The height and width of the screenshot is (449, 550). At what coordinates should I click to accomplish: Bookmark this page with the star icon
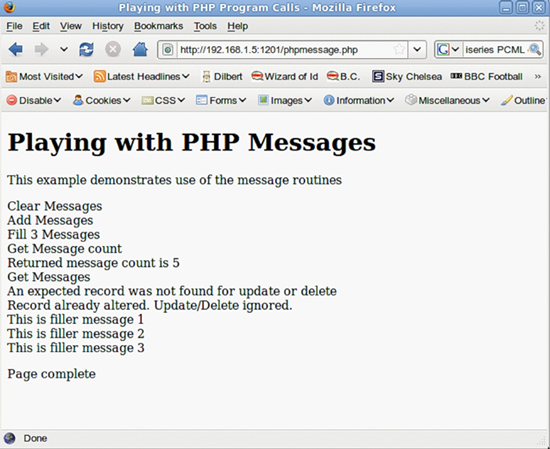[x=399, y=49]
